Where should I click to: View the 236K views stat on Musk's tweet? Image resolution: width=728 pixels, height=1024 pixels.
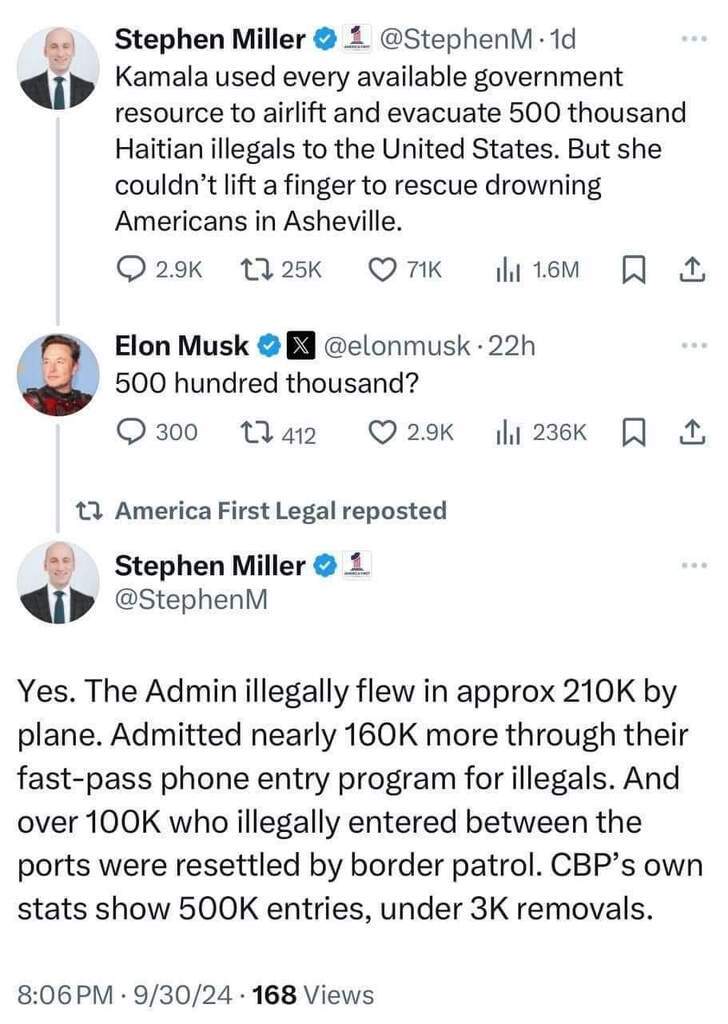[x=541, y=432]
